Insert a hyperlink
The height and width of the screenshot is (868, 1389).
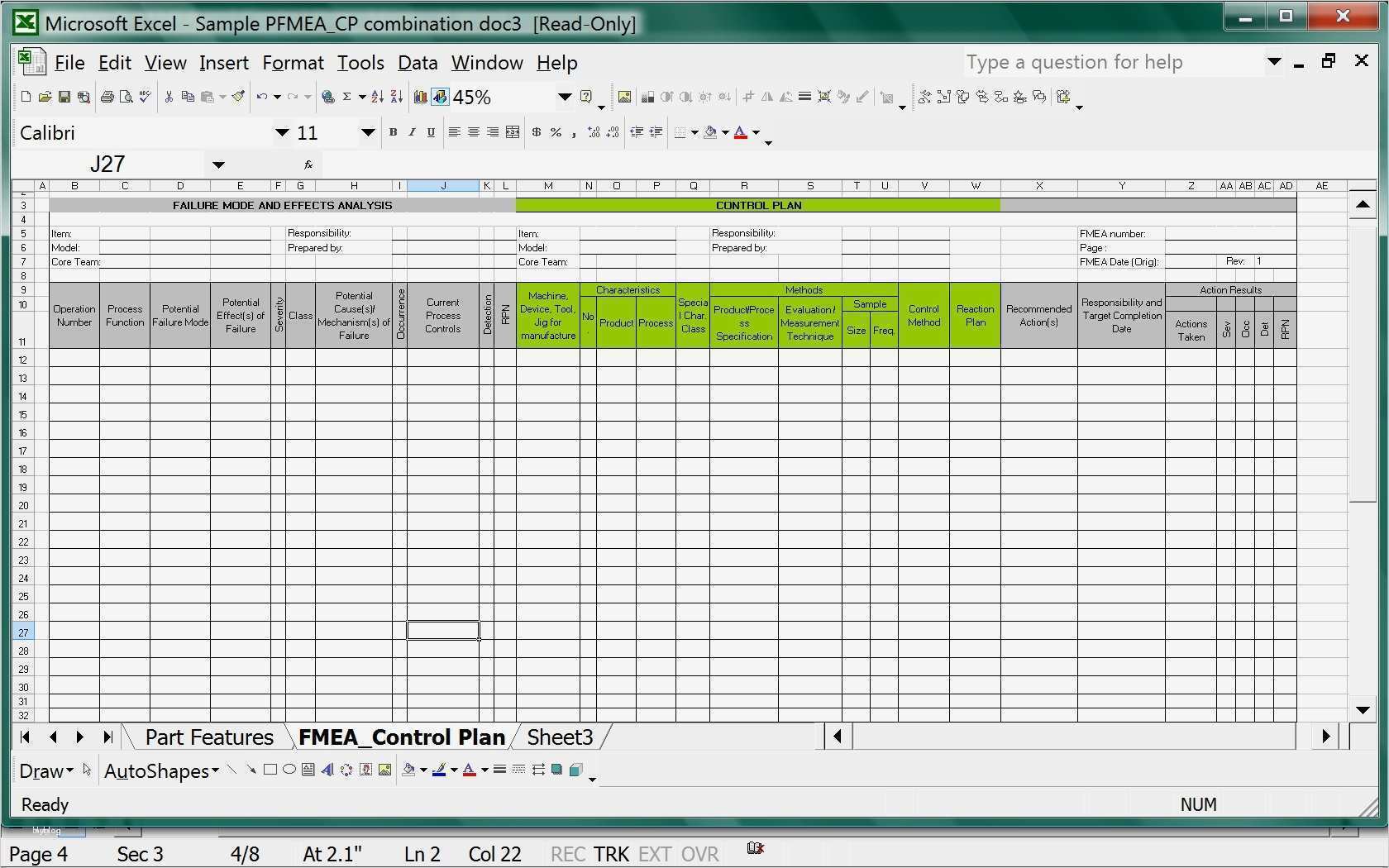pyautogui.click(x=328, y=97)
